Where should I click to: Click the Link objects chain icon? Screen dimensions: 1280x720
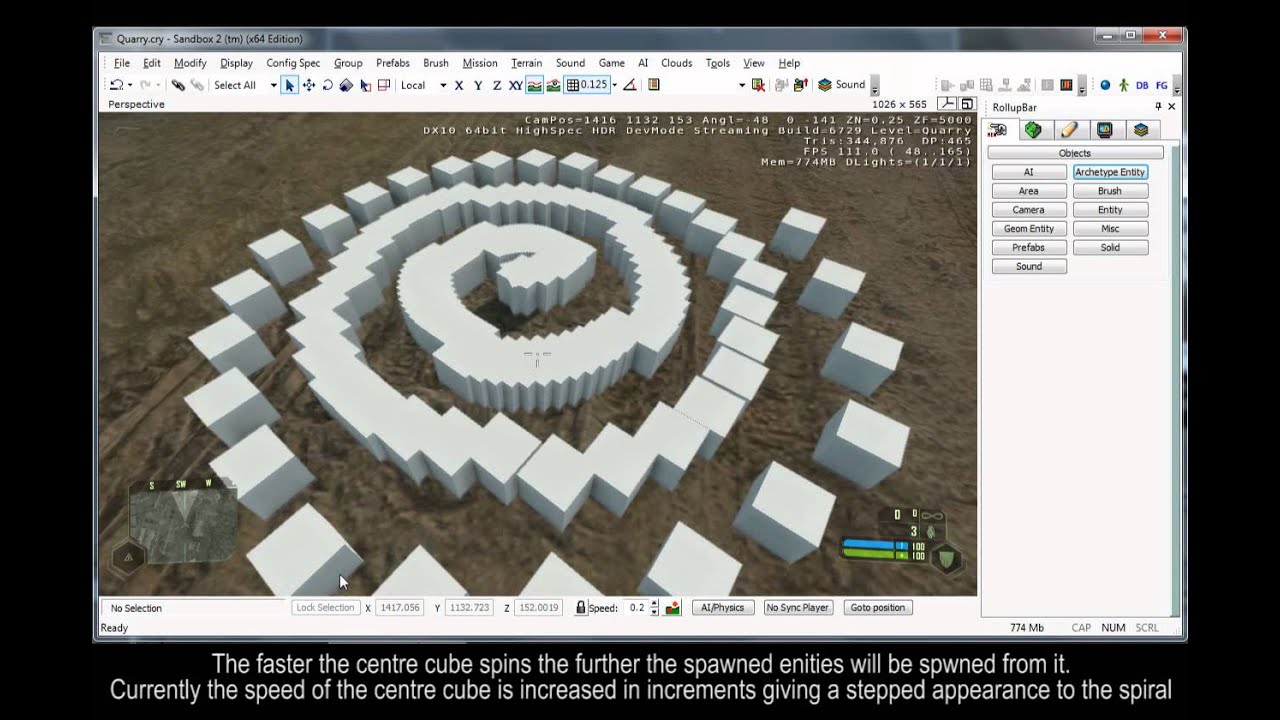click(178, 85)
